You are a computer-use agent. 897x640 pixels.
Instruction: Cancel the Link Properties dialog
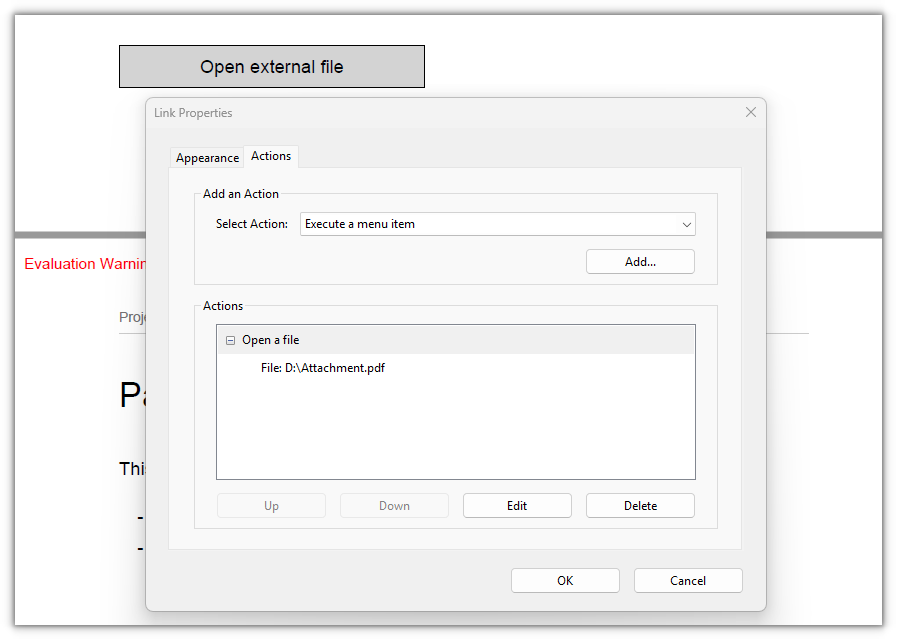pos(688,581)
